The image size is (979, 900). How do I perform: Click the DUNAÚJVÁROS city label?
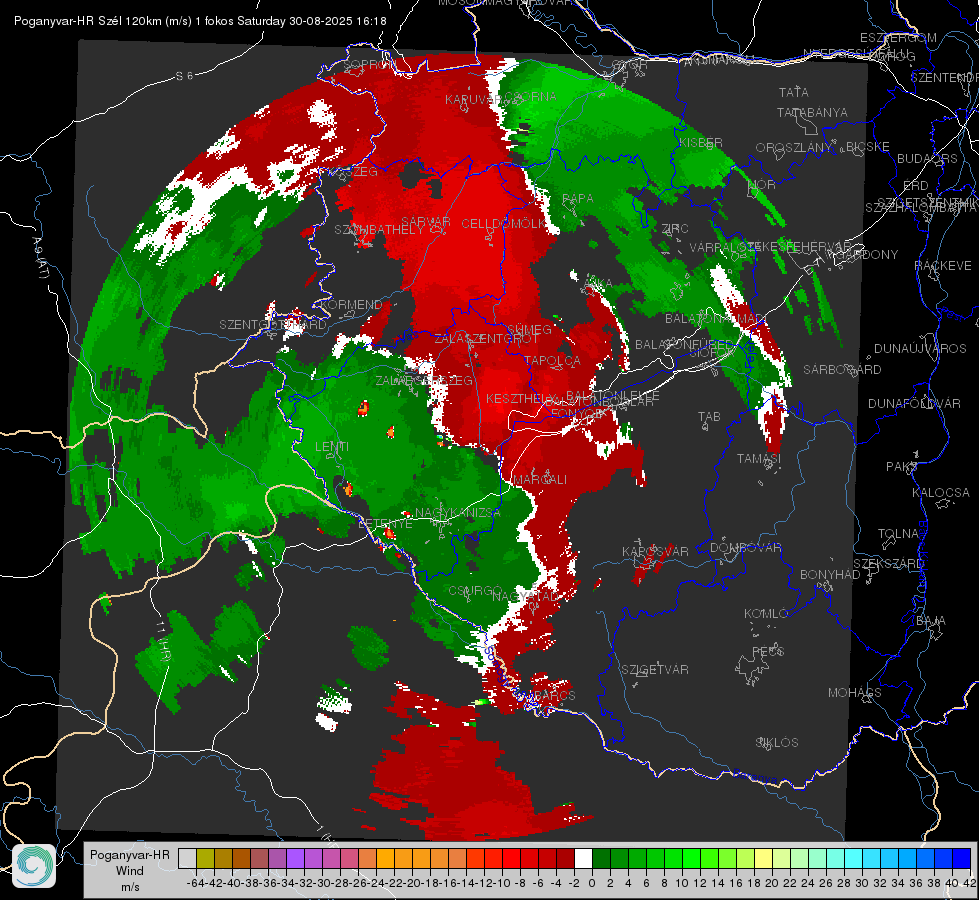920,349
